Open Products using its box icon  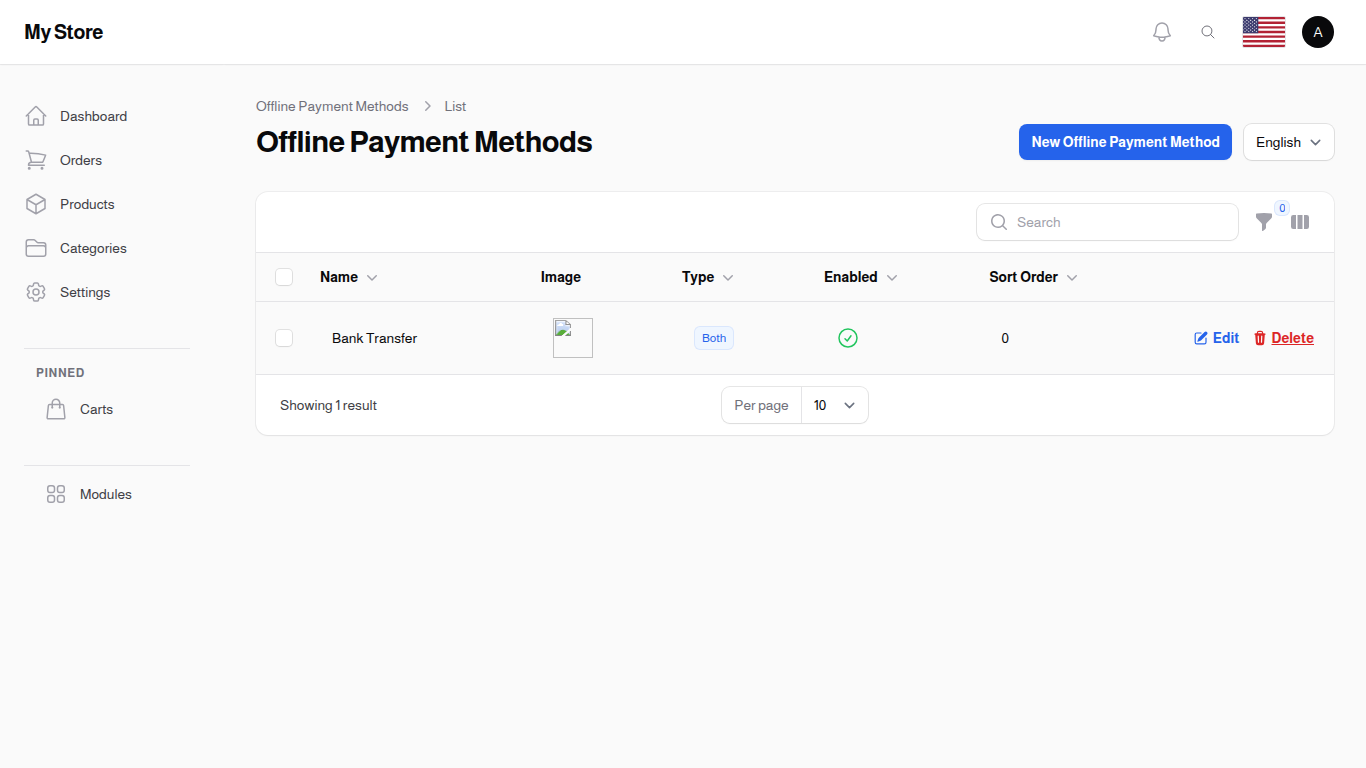[86, 204]
